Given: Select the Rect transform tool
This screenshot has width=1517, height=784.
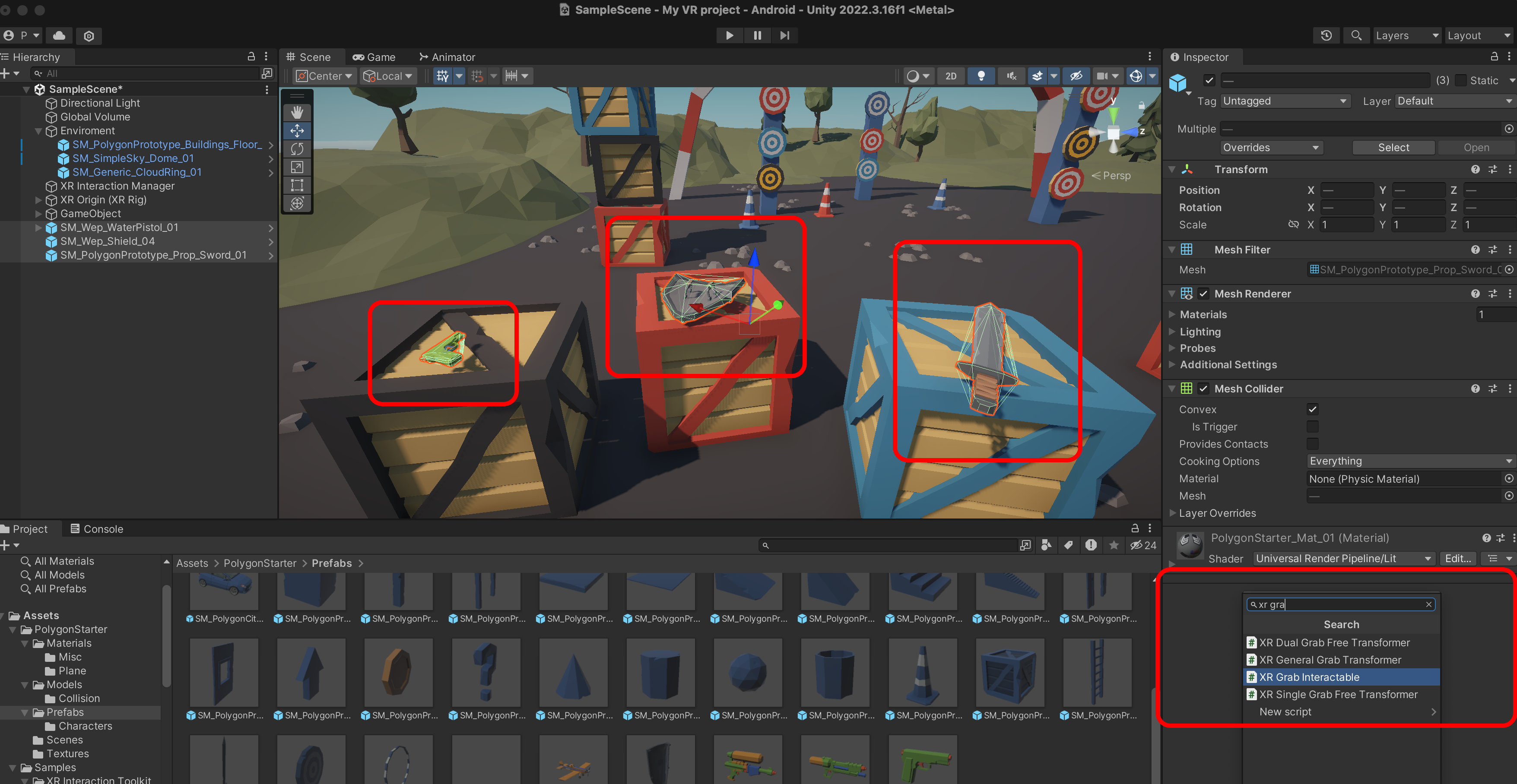Looking at the screenshot, I should pyautogui.click(x=297, y=185).
